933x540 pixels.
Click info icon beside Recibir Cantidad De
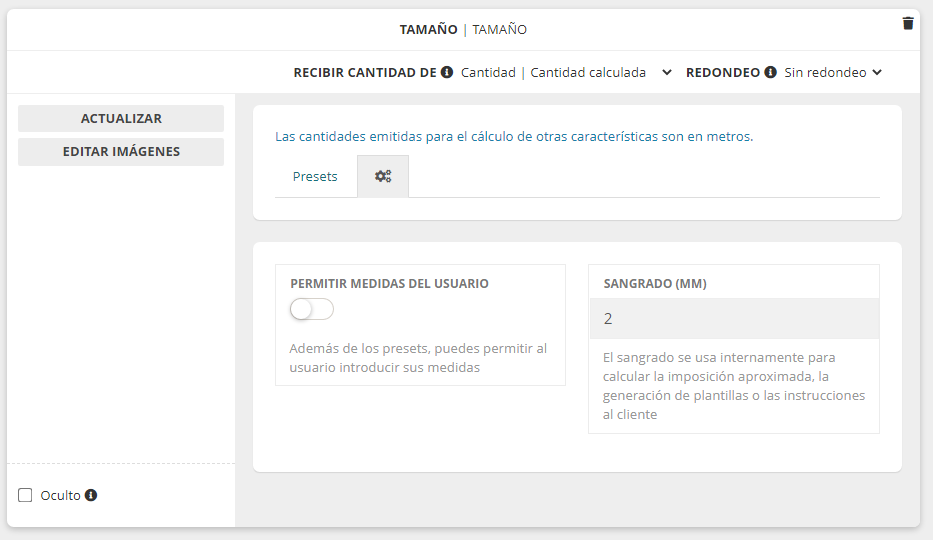[447, 72]
